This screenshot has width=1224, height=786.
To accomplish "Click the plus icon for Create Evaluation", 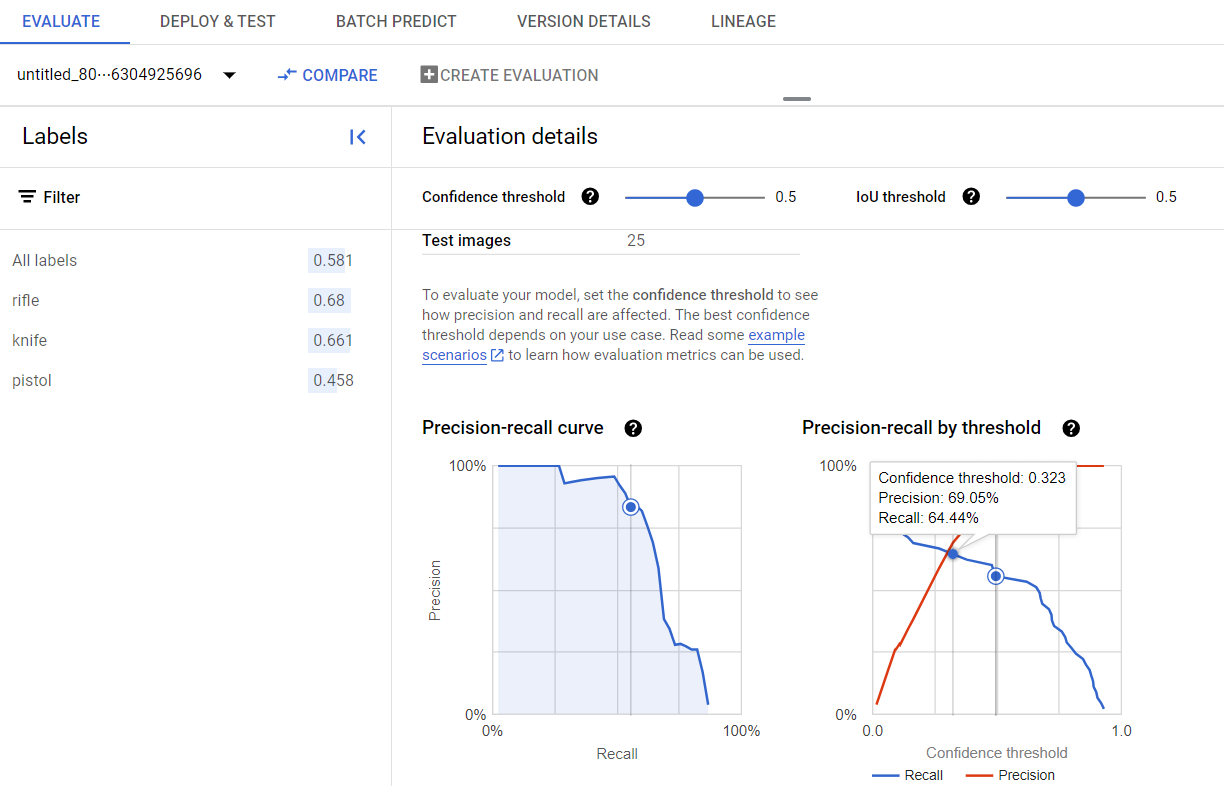I will point(429,75).
